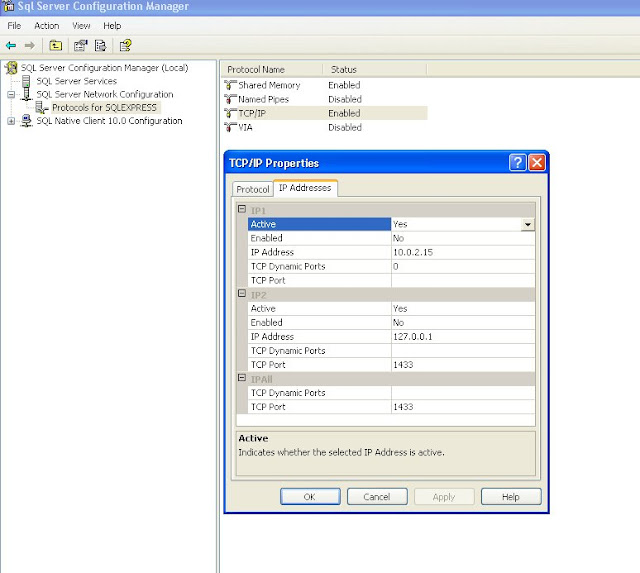Click the question mark help button in dialog title
This screenshot has width=640, height=573.
click(x=518, y=162)
